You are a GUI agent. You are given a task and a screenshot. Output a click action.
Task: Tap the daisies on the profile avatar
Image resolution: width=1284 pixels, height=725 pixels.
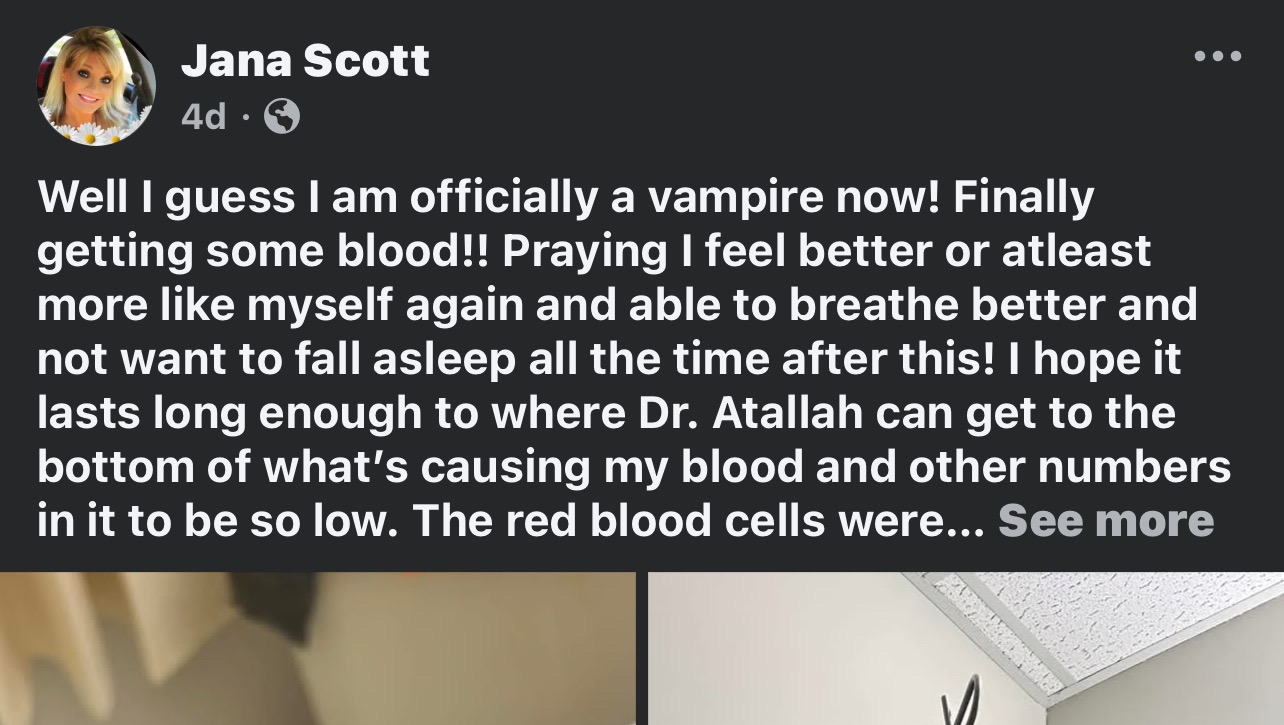tap(96, 132)
